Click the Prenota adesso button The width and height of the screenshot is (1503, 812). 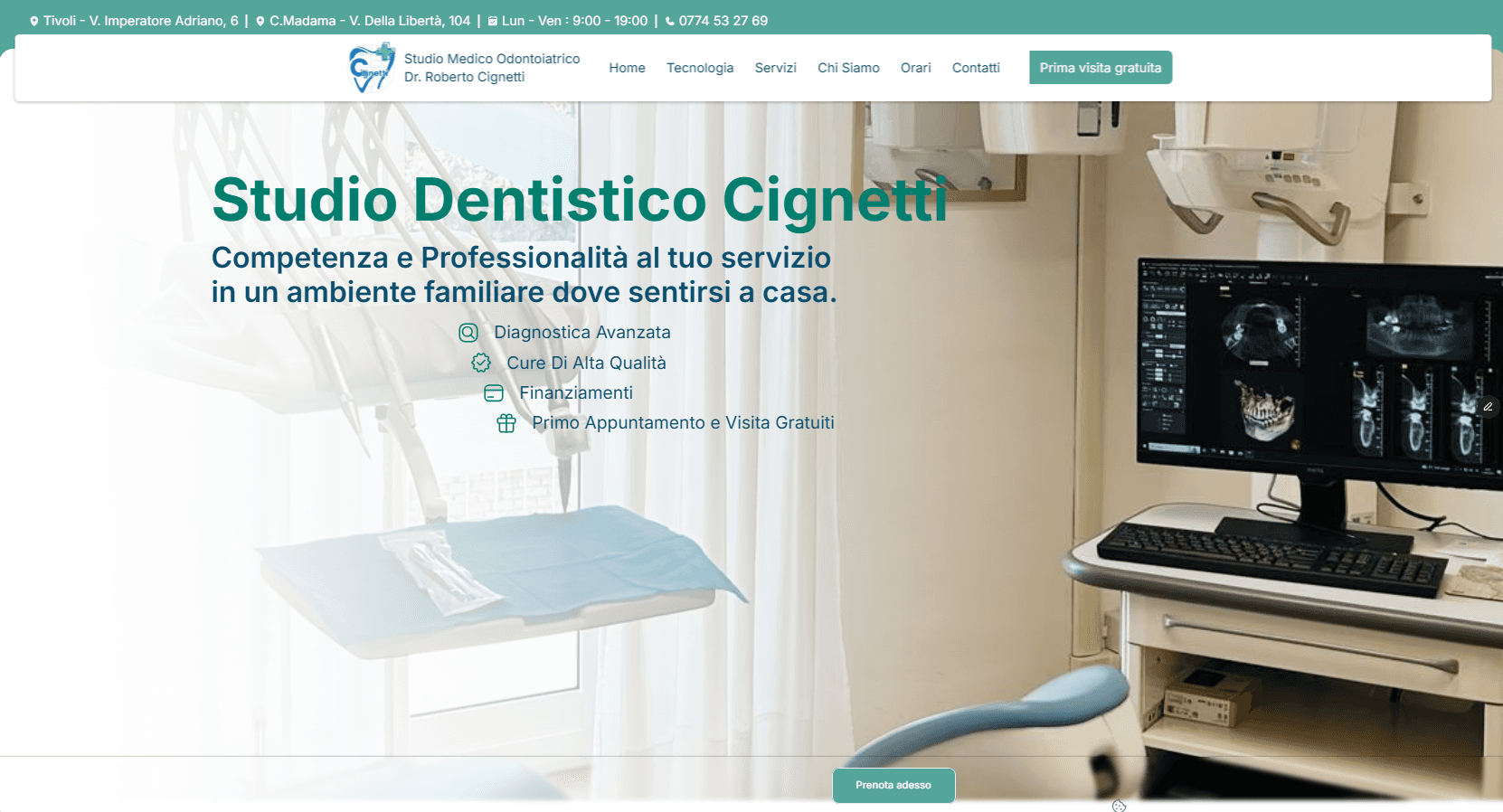[893, 785]
